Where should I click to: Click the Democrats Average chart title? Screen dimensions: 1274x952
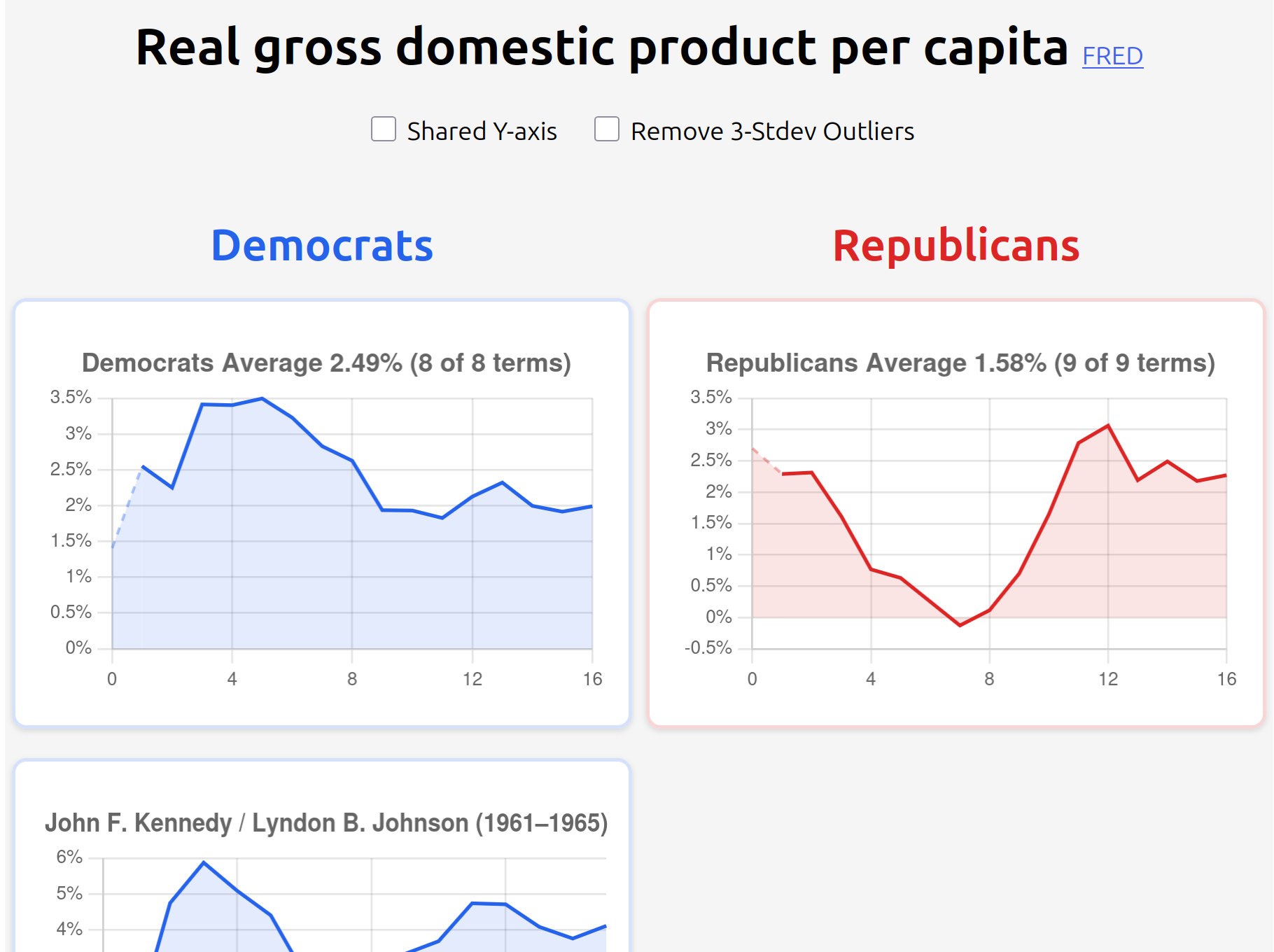pos(327,363)
